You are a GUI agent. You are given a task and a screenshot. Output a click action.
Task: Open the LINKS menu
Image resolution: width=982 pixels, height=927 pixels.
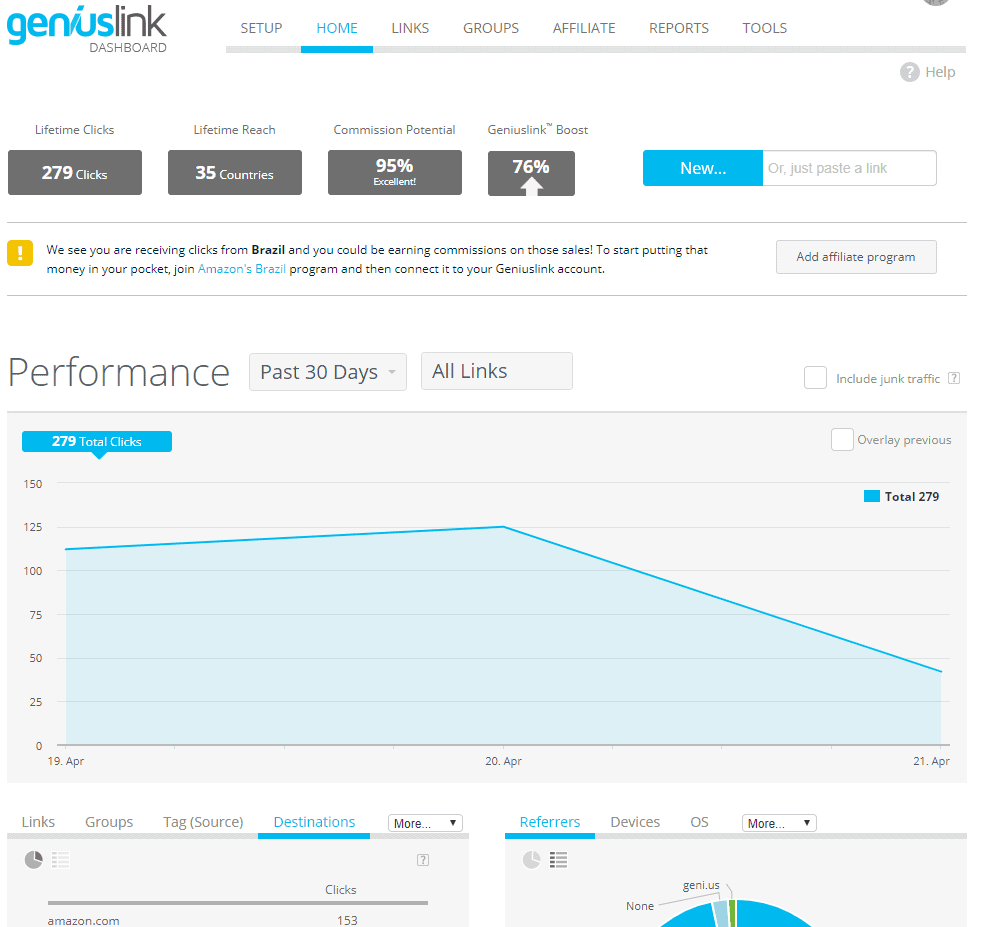click(x=410, y=28)
